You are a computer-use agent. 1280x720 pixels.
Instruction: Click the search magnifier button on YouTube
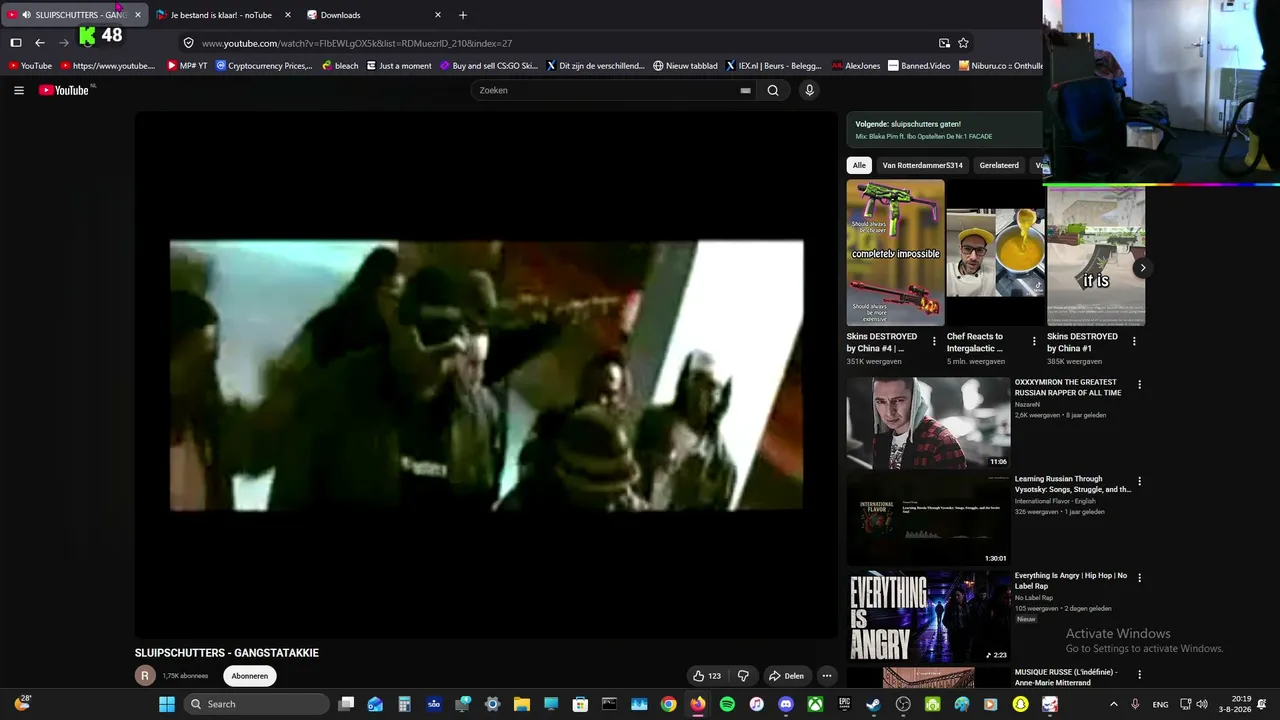pyautogui.click(x=773, y=90)
